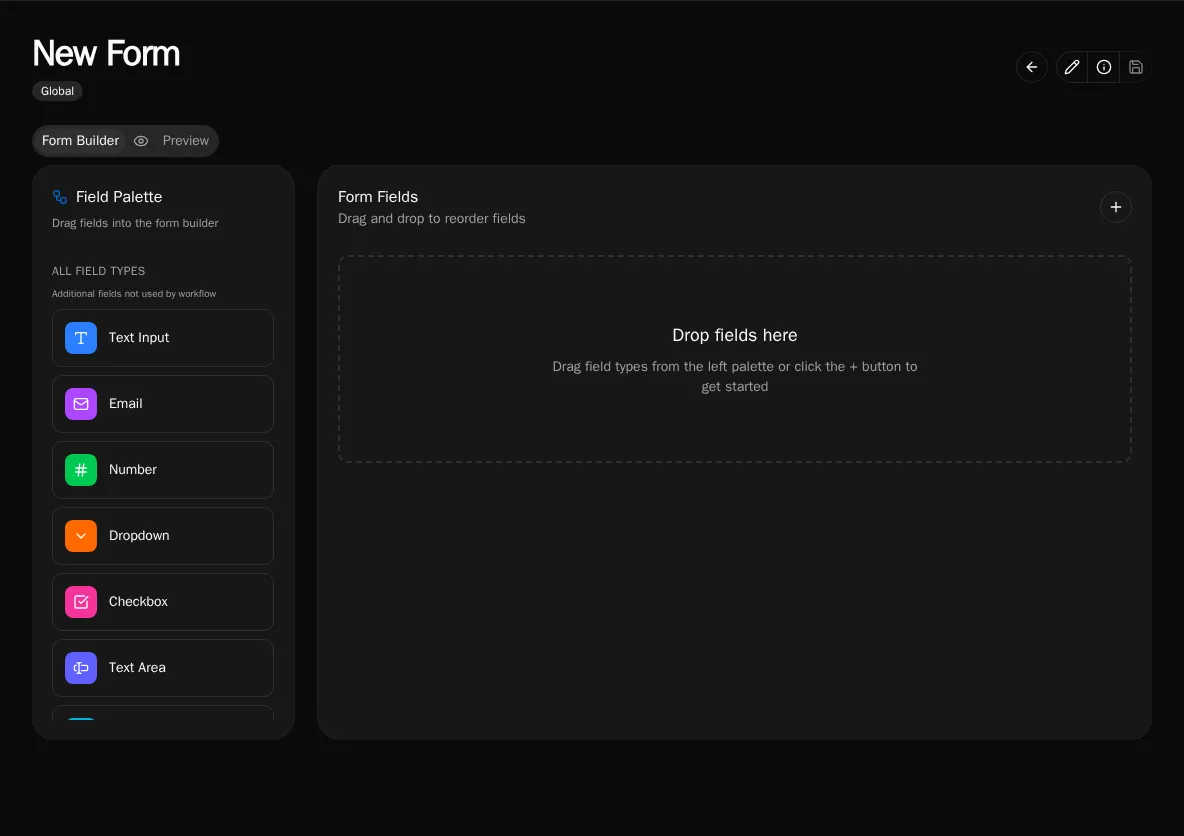Click the Field Palette header icon

point(60,197)
